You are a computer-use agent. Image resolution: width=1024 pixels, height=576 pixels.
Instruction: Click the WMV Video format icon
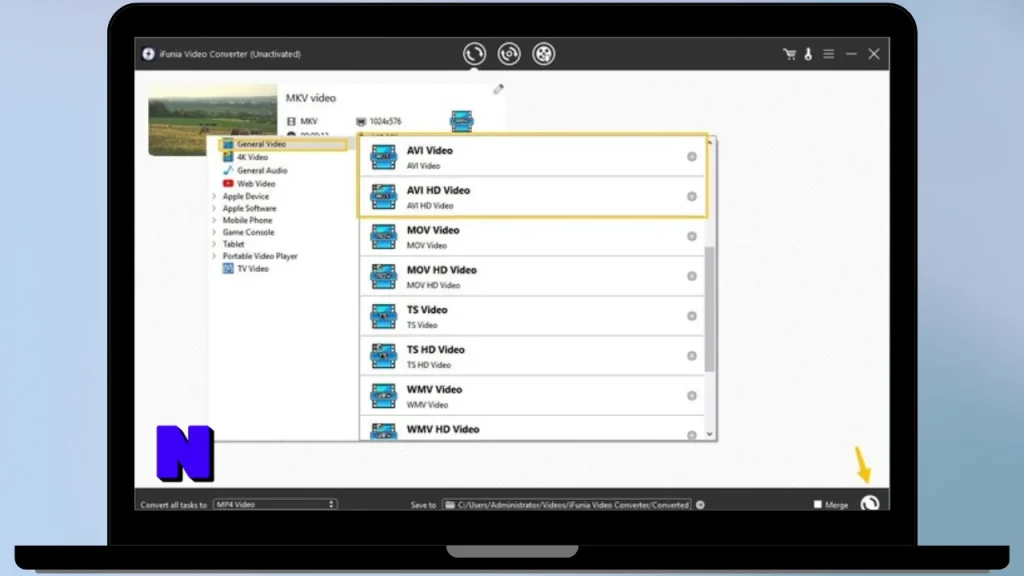(x=383, y=396)
